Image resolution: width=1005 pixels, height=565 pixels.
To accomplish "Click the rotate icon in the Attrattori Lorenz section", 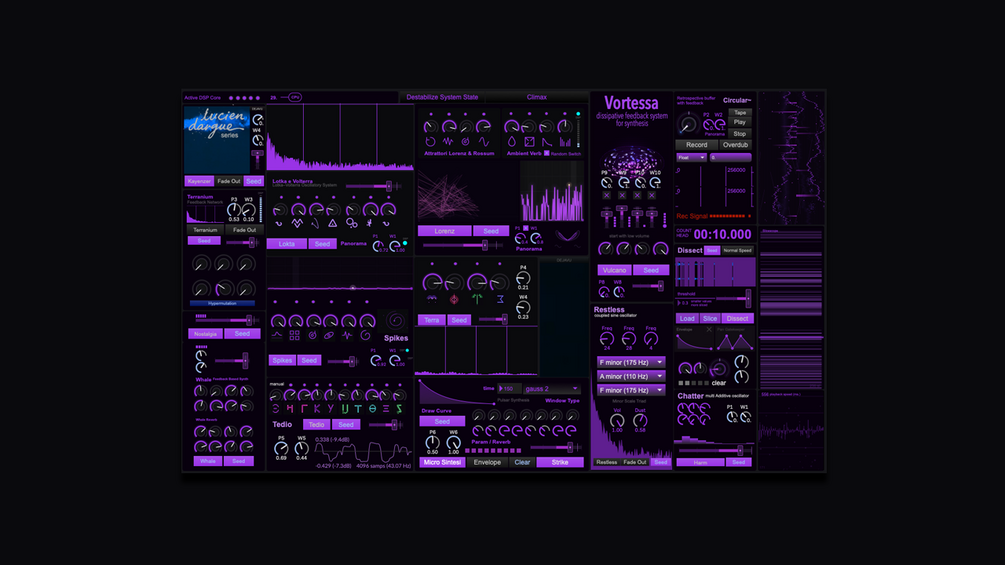I will pos(431,142).
